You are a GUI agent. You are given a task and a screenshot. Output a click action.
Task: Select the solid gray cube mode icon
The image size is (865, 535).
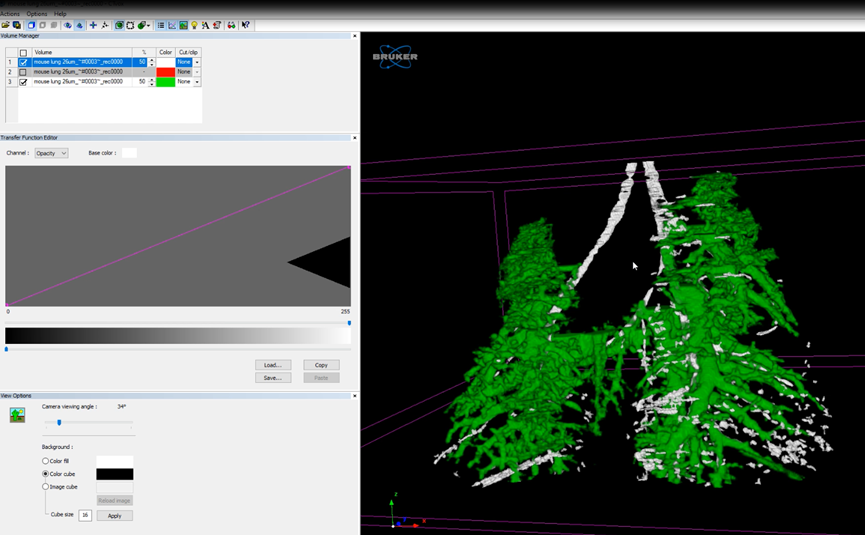(54, 25)
